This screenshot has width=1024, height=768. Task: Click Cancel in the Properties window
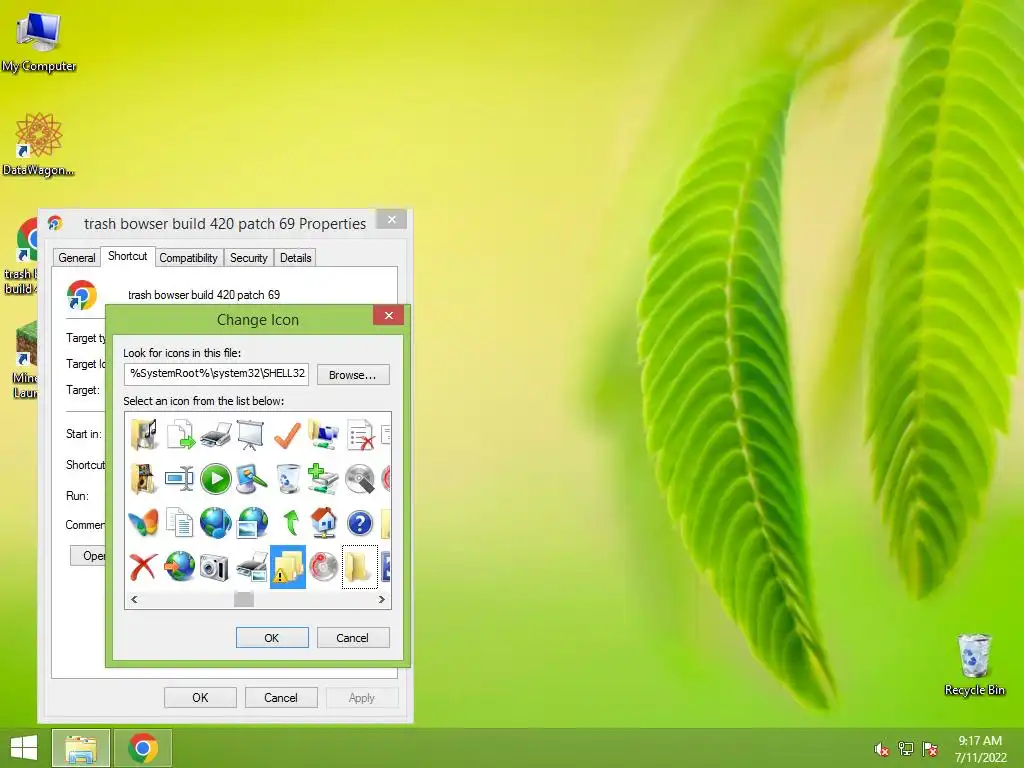[281, 697]
